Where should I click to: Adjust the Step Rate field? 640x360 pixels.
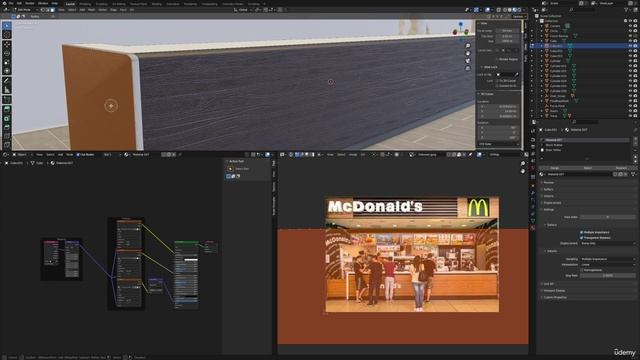[x=607, y=276]
